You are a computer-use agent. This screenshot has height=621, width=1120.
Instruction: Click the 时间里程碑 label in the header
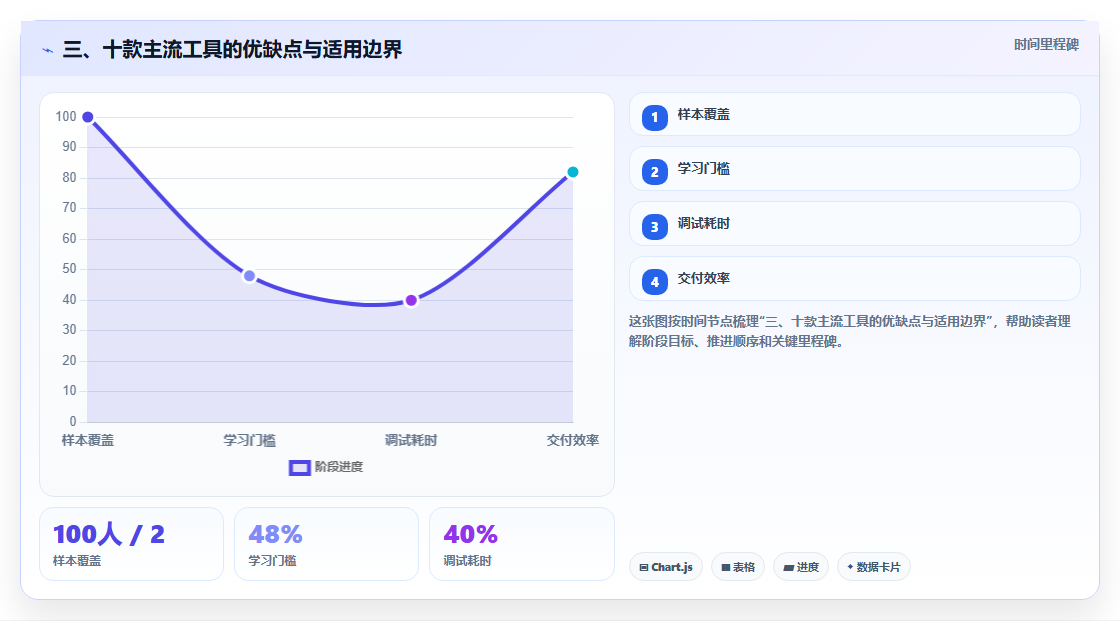pos(1046,44)
